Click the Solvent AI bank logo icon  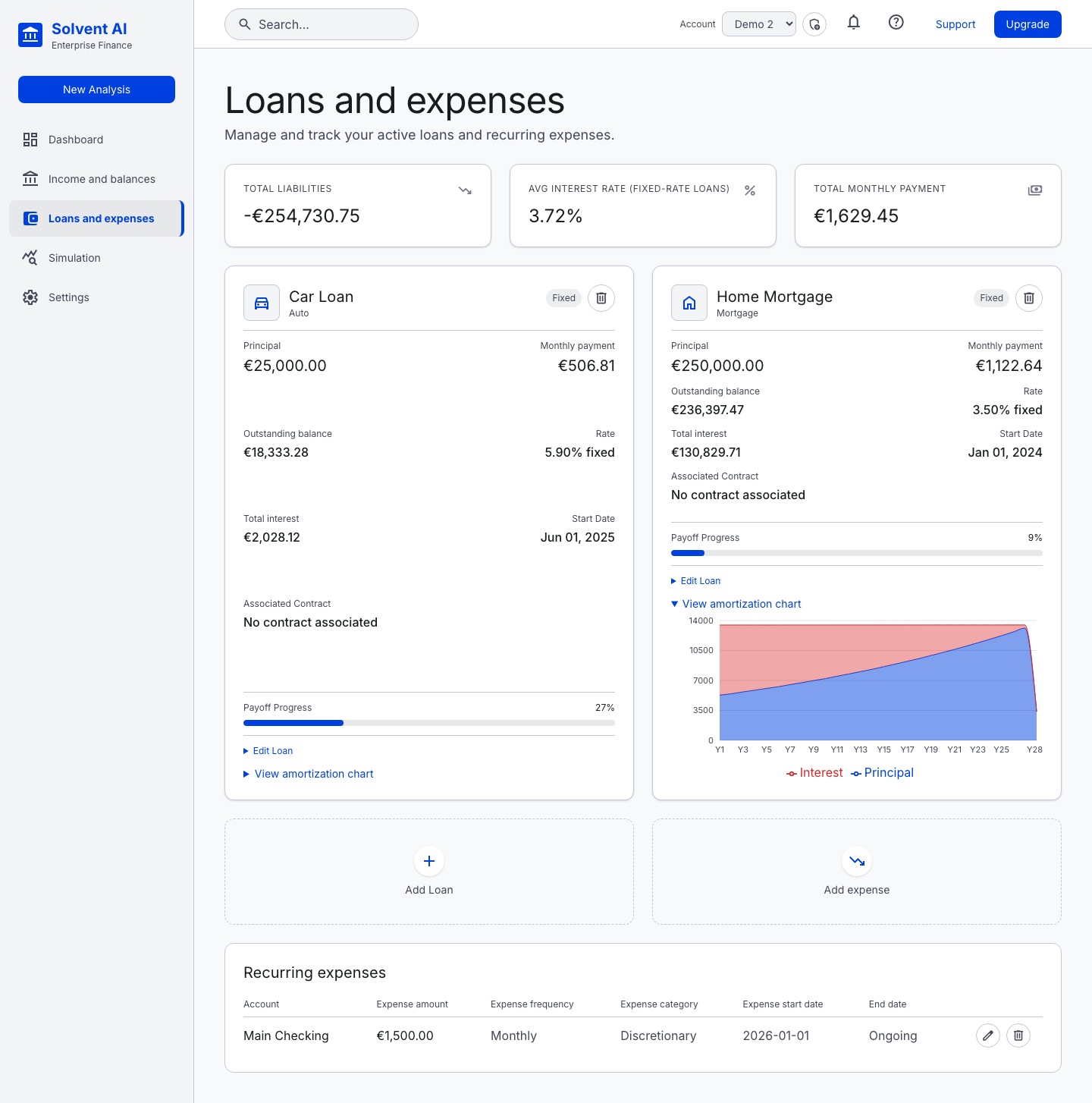pos(30,35)
